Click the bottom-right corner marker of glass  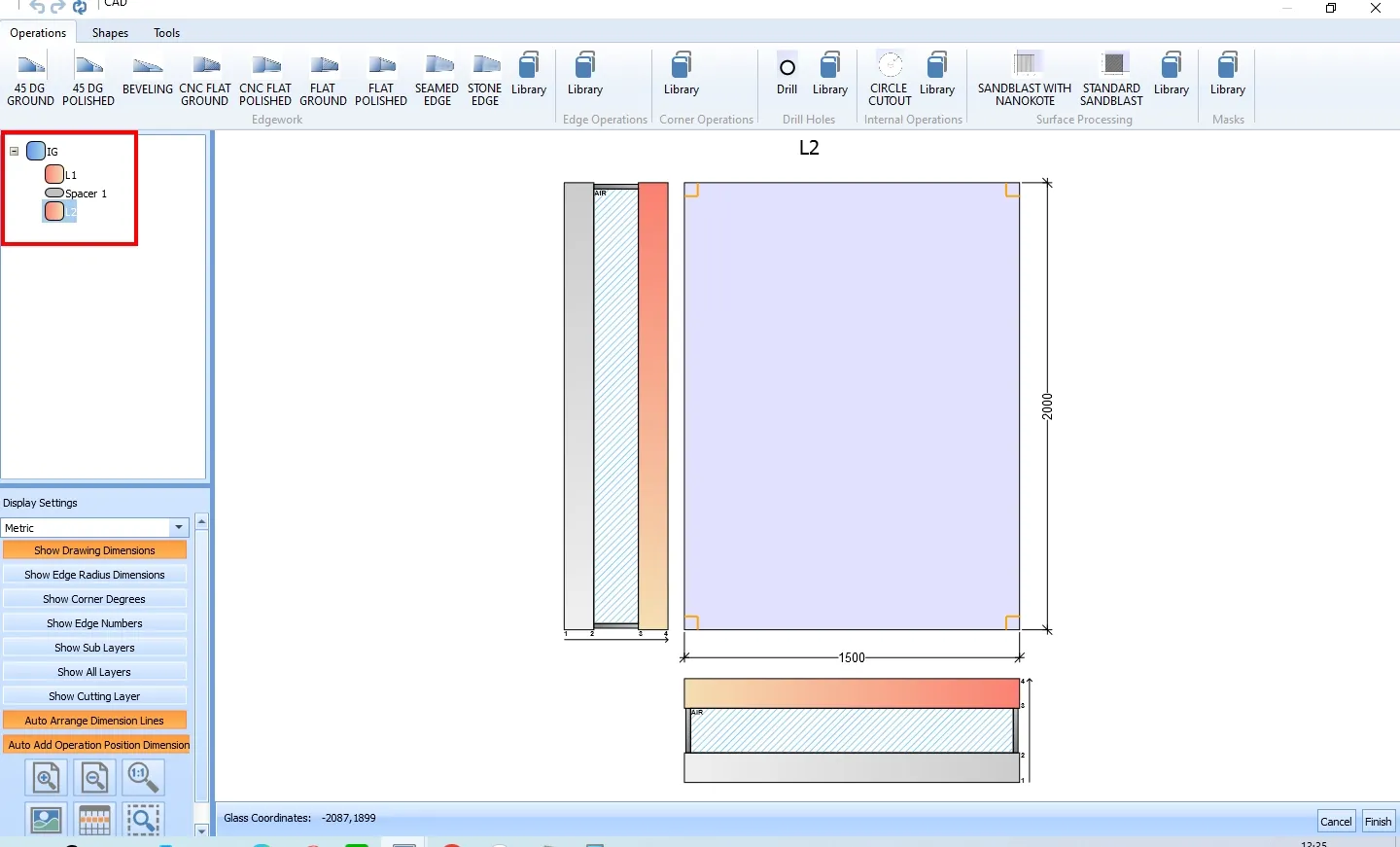click(1012, 622)
